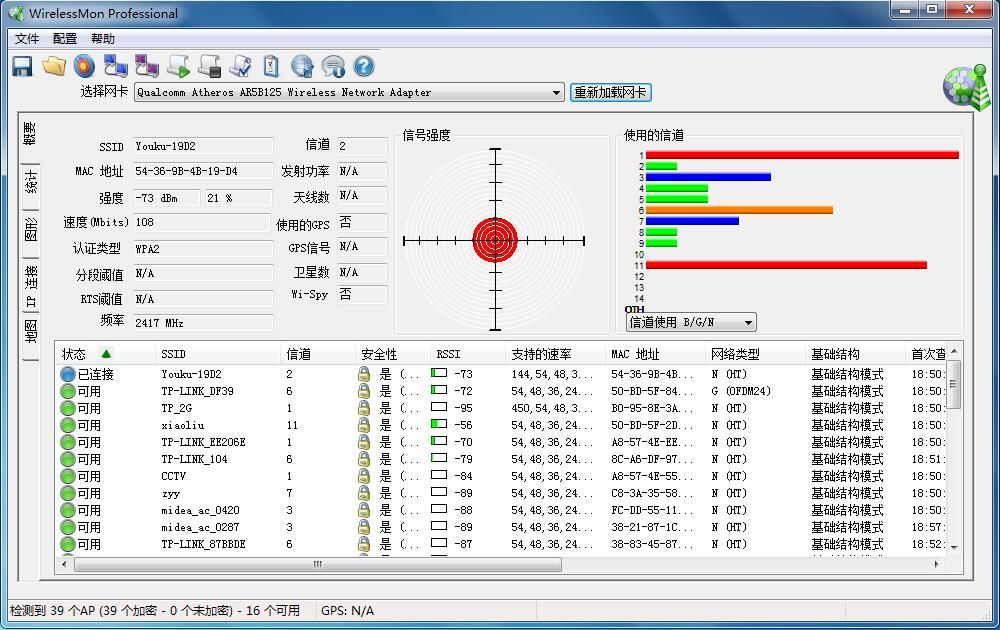Image resolution: width=1000 pixels, height=630 pixels.
Task: Click the scroll with checkmark icon
Action: click(x=240, y=66)
